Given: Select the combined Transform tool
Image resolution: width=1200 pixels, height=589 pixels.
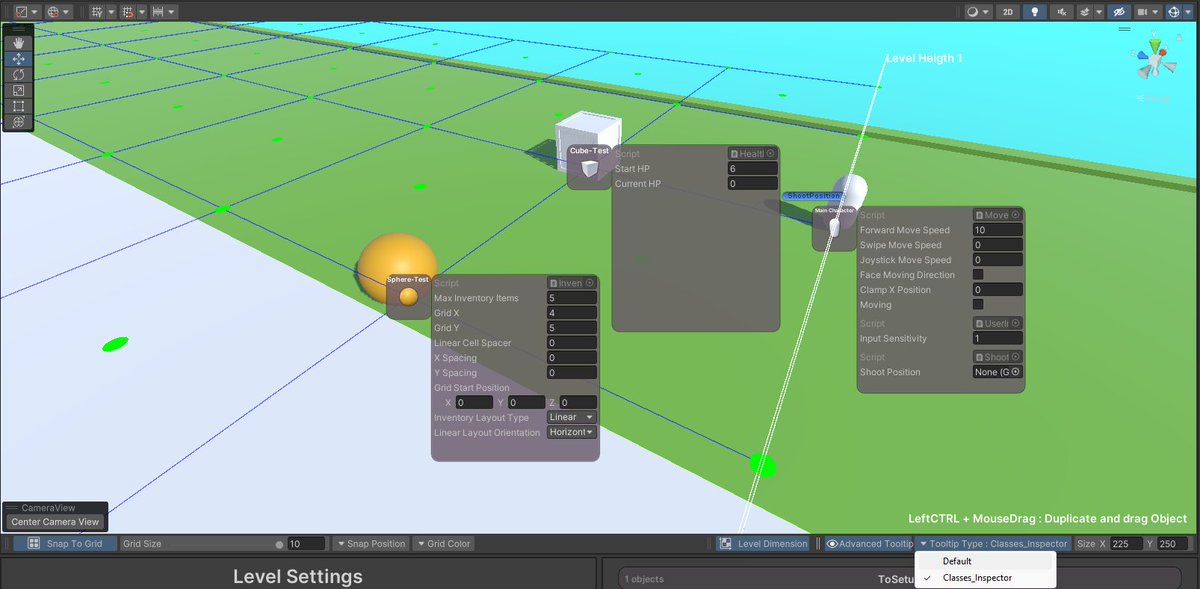Looking at the screenshot, I should pyautogui.click(x=19, y=122).
